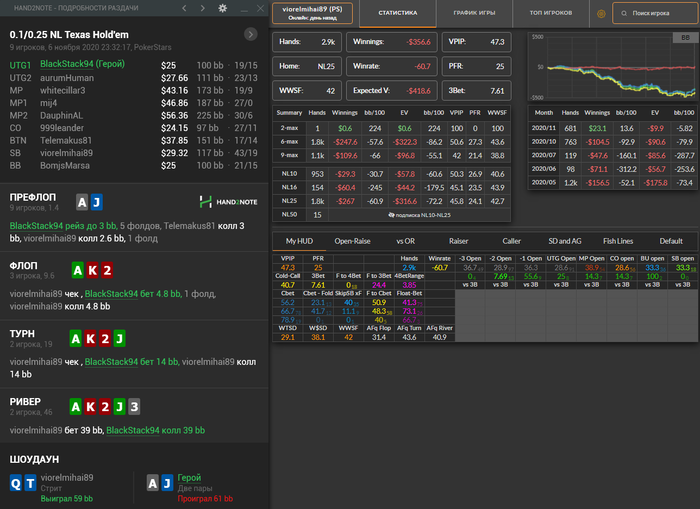Click the Expected V -$418.6 box

392,91
